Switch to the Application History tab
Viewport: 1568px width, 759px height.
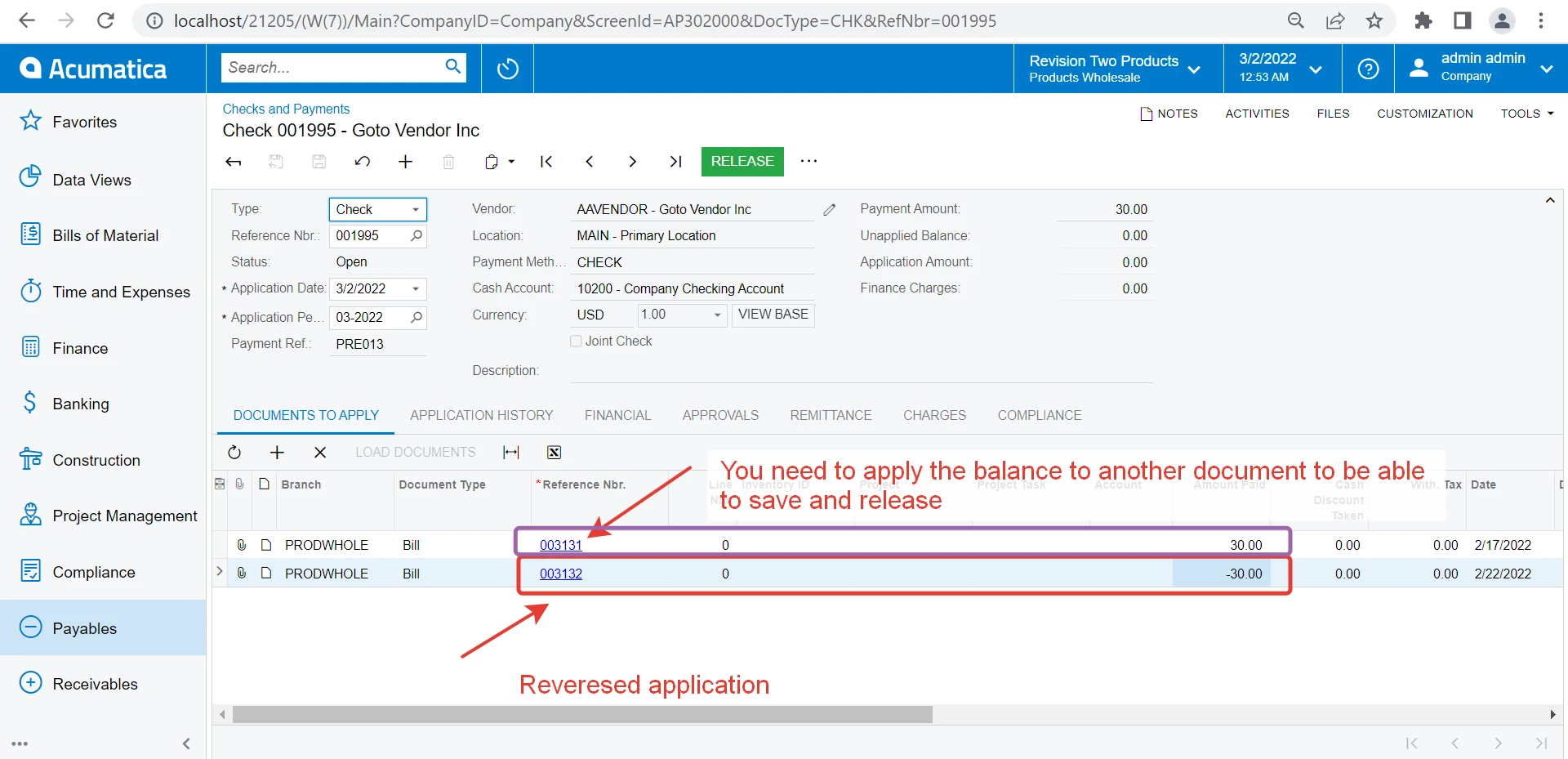[481, 415]
